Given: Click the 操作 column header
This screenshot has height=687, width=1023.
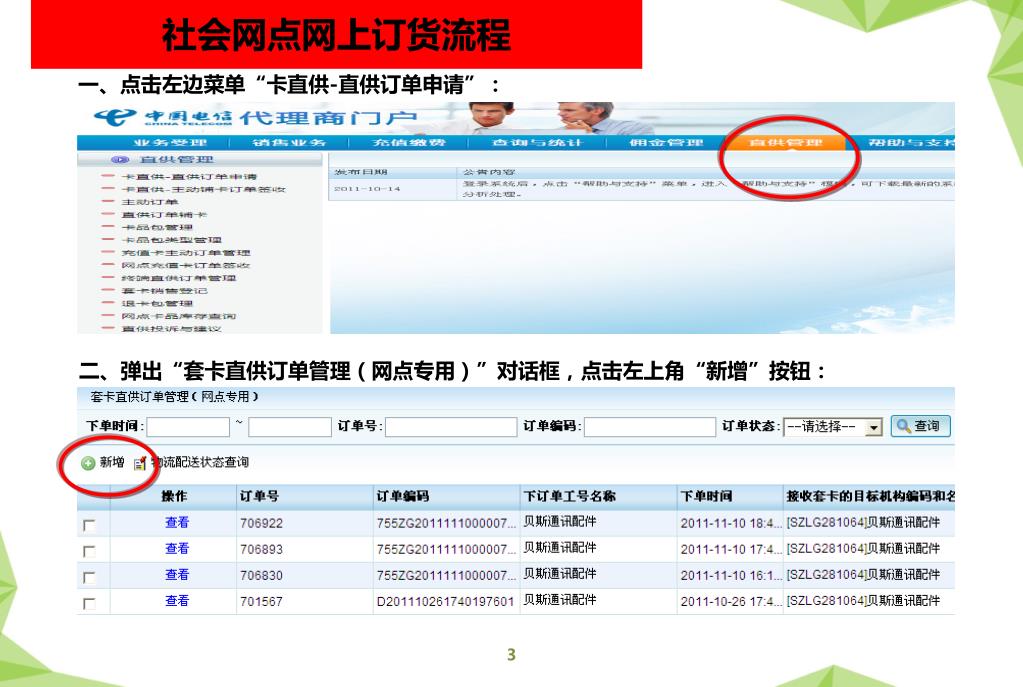Looking at the screenshot, I should [174, 496].
